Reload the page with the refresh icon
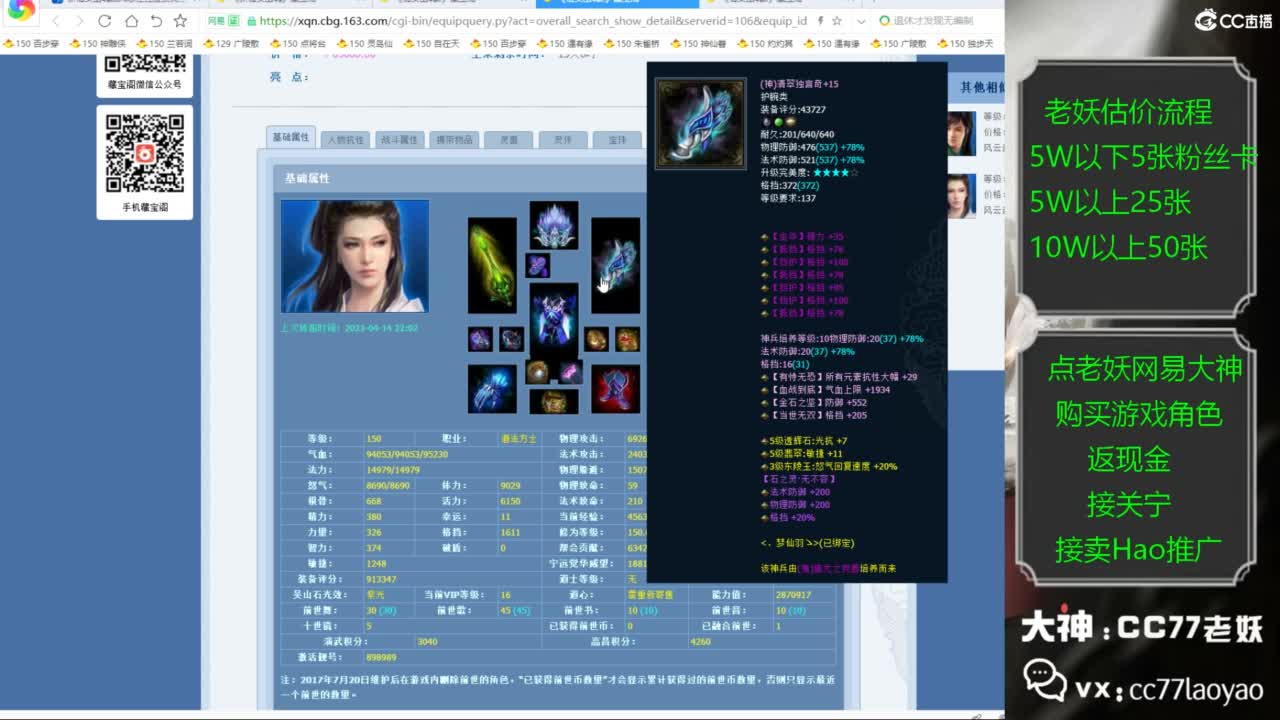Viewport: 1280px width, 720px height. pyautogui.click(x=105, y=21)
